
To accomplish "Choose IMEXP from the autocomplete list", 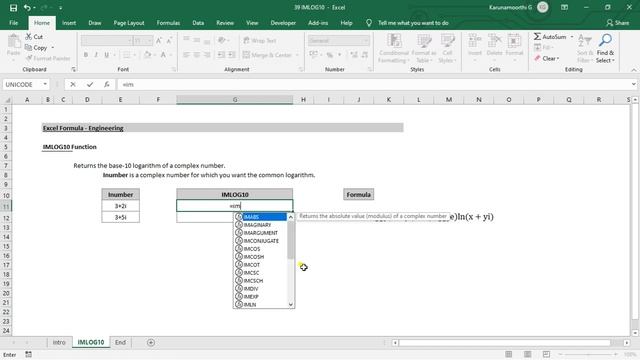I will tap(261, 297).
